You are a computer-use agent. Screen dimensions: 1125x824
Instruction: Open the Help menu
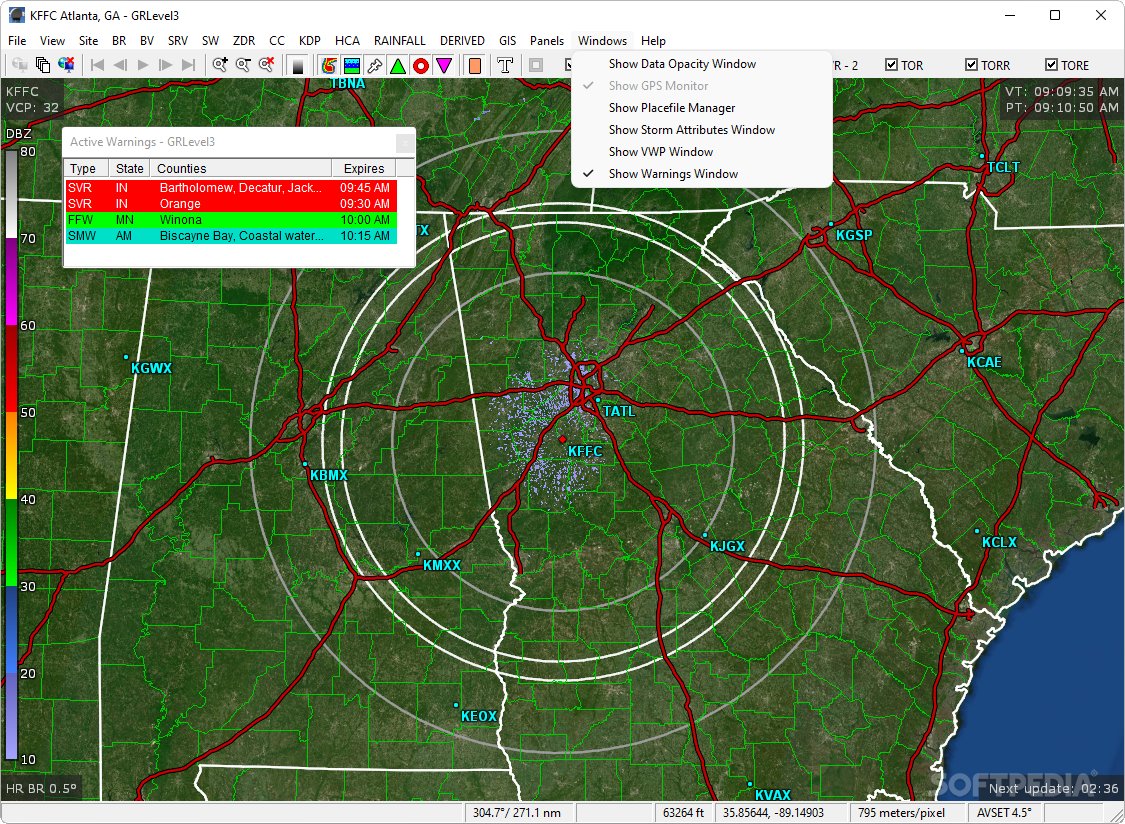(654, 41)
